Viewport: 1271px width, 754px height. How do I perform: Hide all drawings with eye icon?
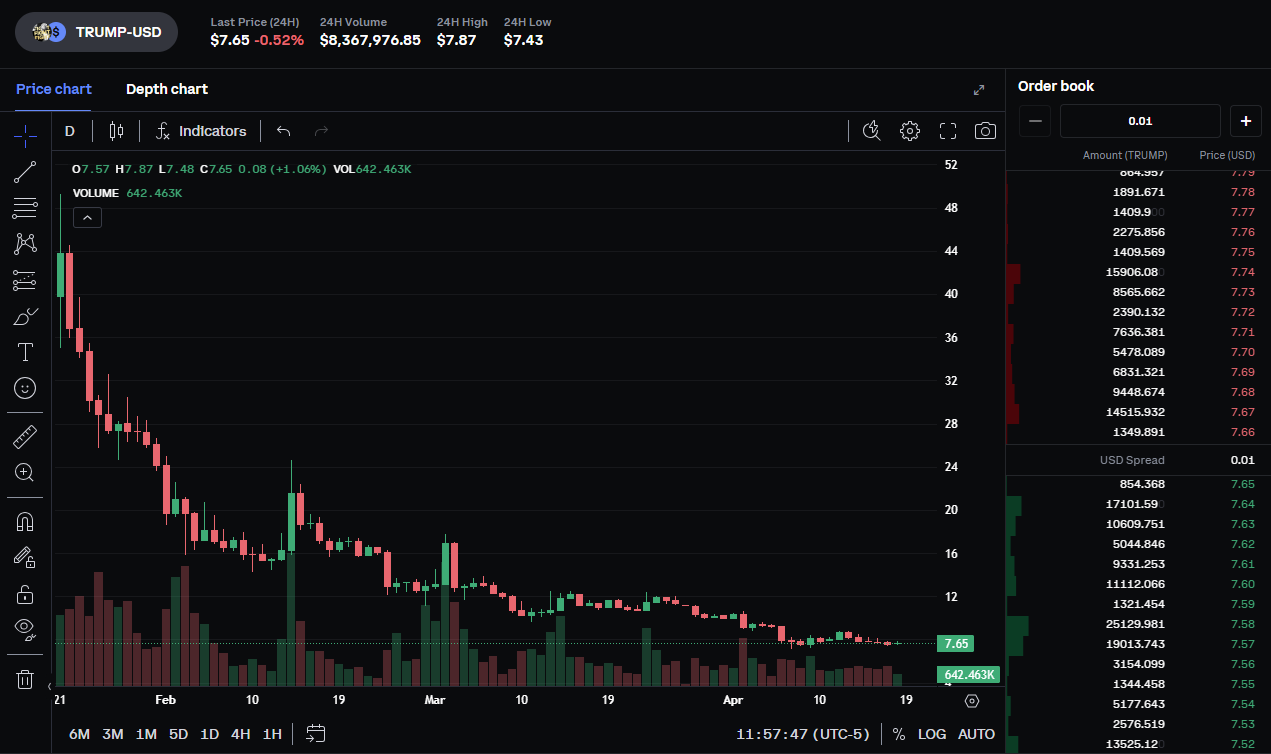(x=25, y=629)
